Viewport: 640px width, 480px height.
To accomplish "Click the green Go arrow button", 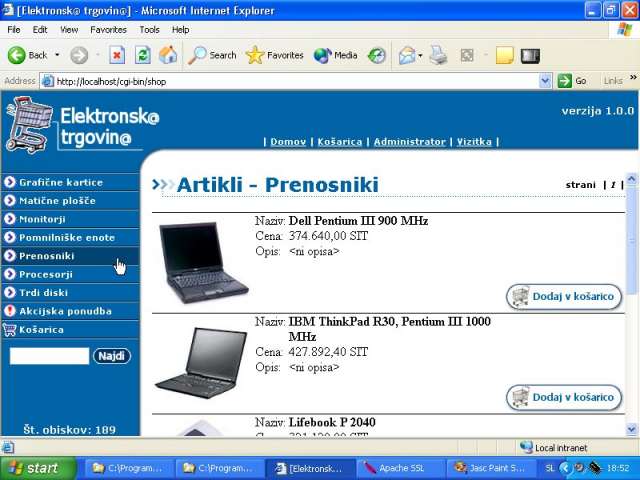I will pos(564,81).
